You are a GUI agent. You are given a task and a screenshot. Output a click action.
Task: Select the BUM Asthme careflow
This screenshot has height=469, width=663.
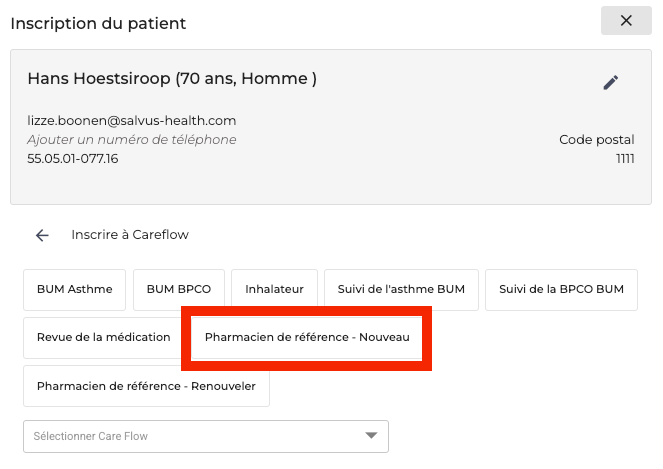(75, 290)
